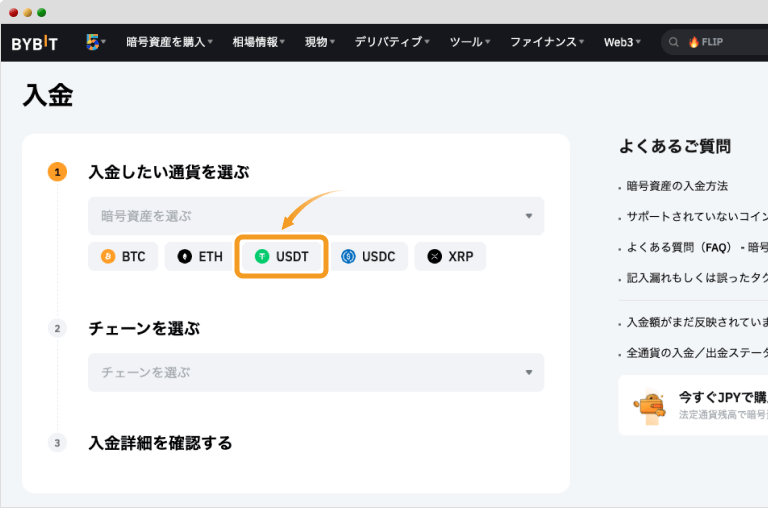Click the macOS yellow minimize button

point(27,13)
